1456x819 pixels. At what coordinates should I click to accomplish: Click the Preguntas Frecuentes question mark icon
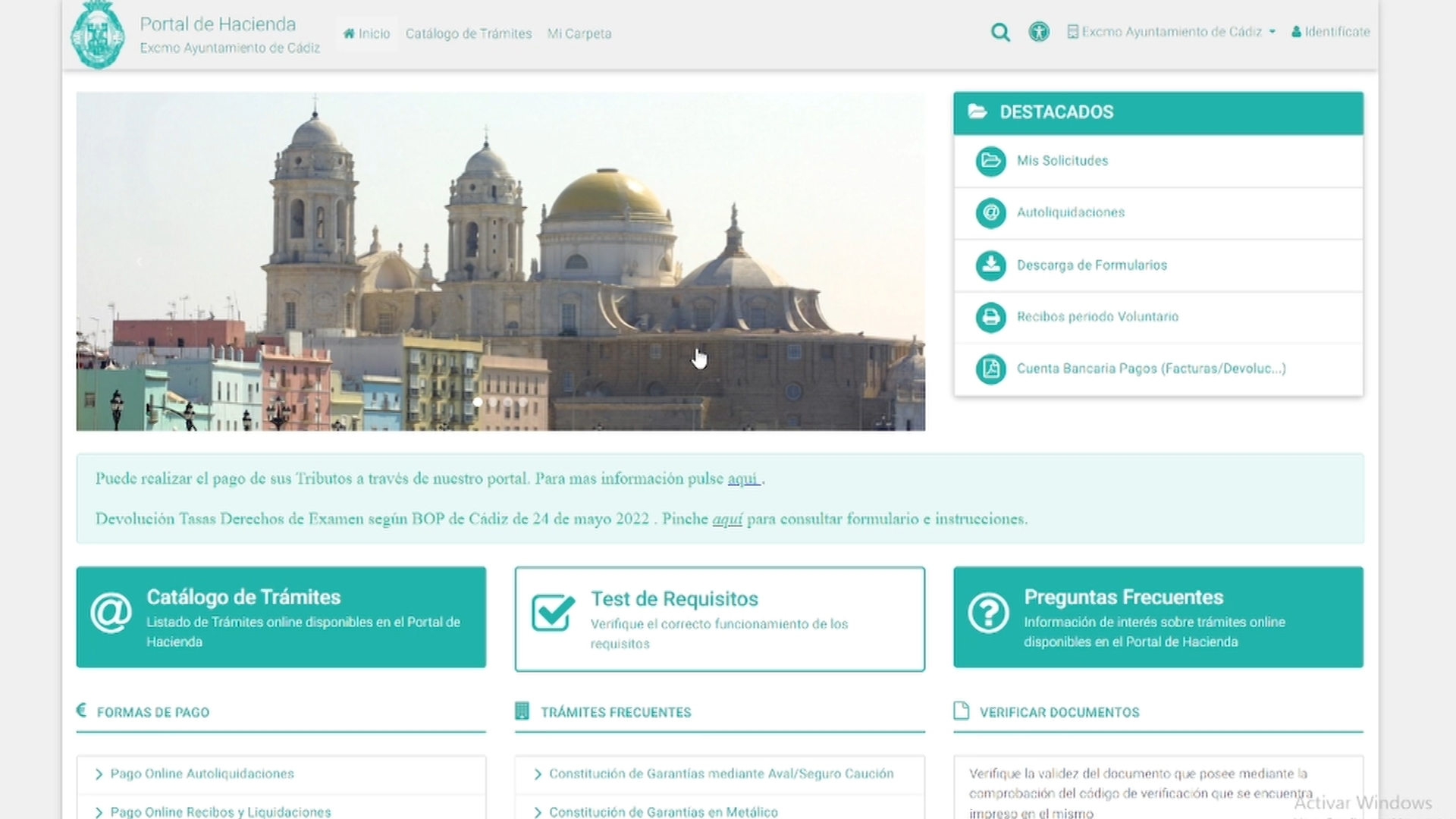(988, 613)
